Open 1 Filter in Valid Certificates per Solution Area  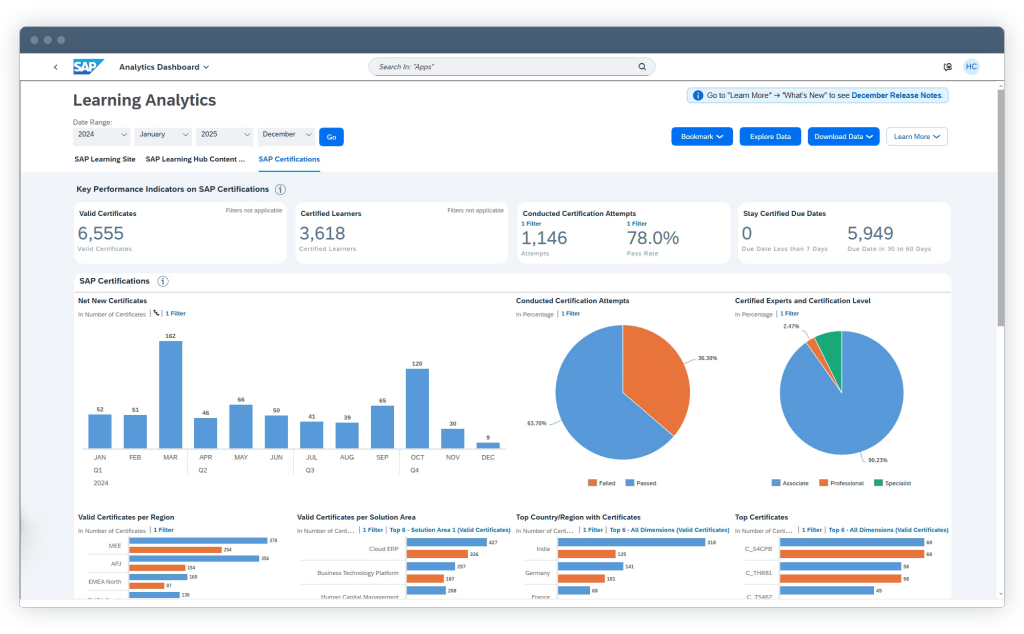pyautogui.click(x=373, y=530)
